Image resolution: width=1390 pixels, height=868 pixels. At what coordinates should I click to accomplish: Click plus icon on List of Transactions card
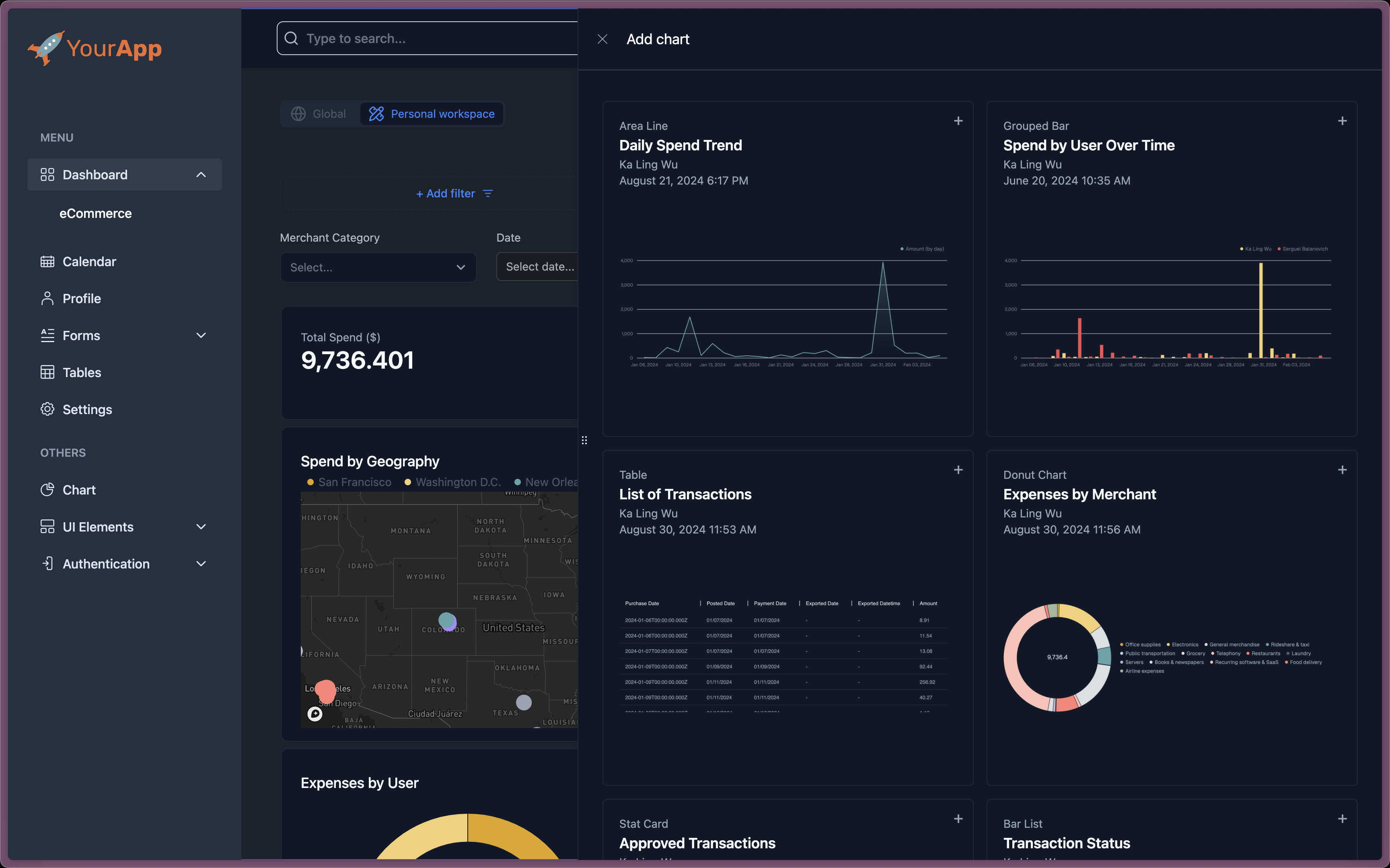coord(958,470)
